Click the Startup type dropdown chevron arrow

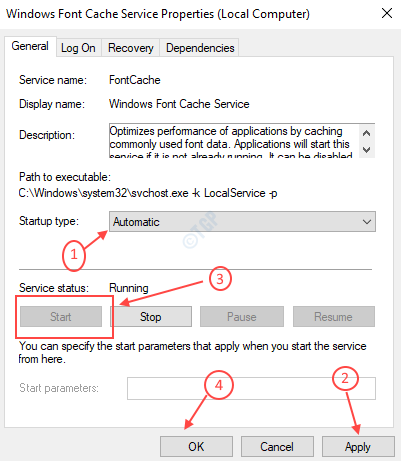coord(367,222)
